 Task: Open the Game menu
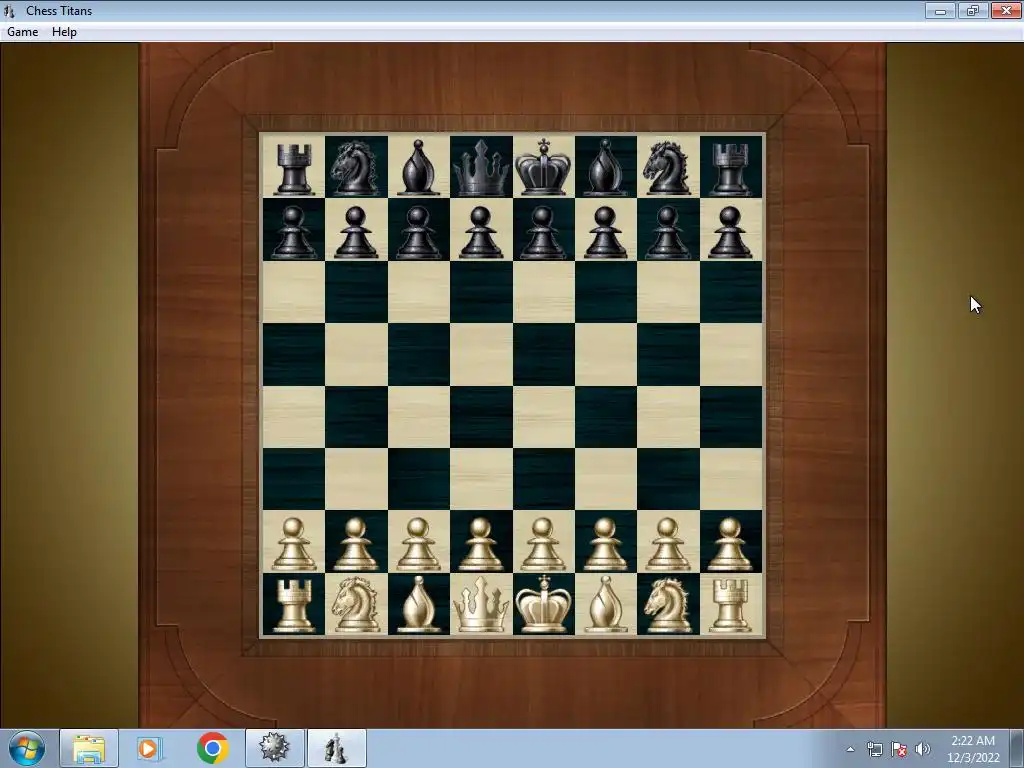point(22,31)
